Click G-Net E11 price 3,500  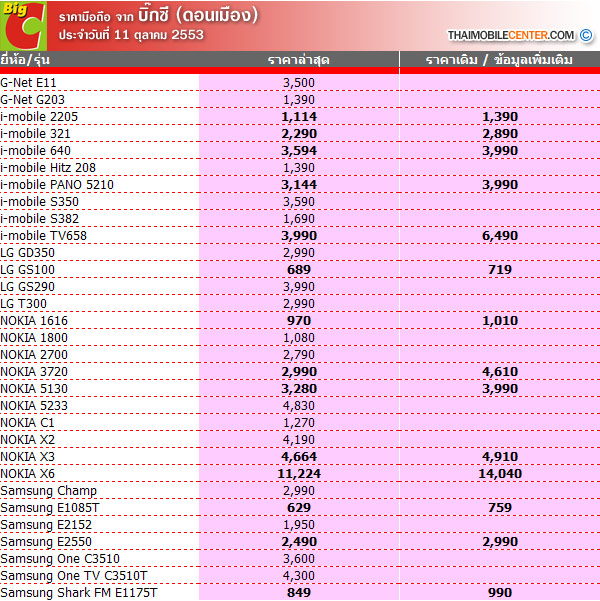tap(299, 83)
